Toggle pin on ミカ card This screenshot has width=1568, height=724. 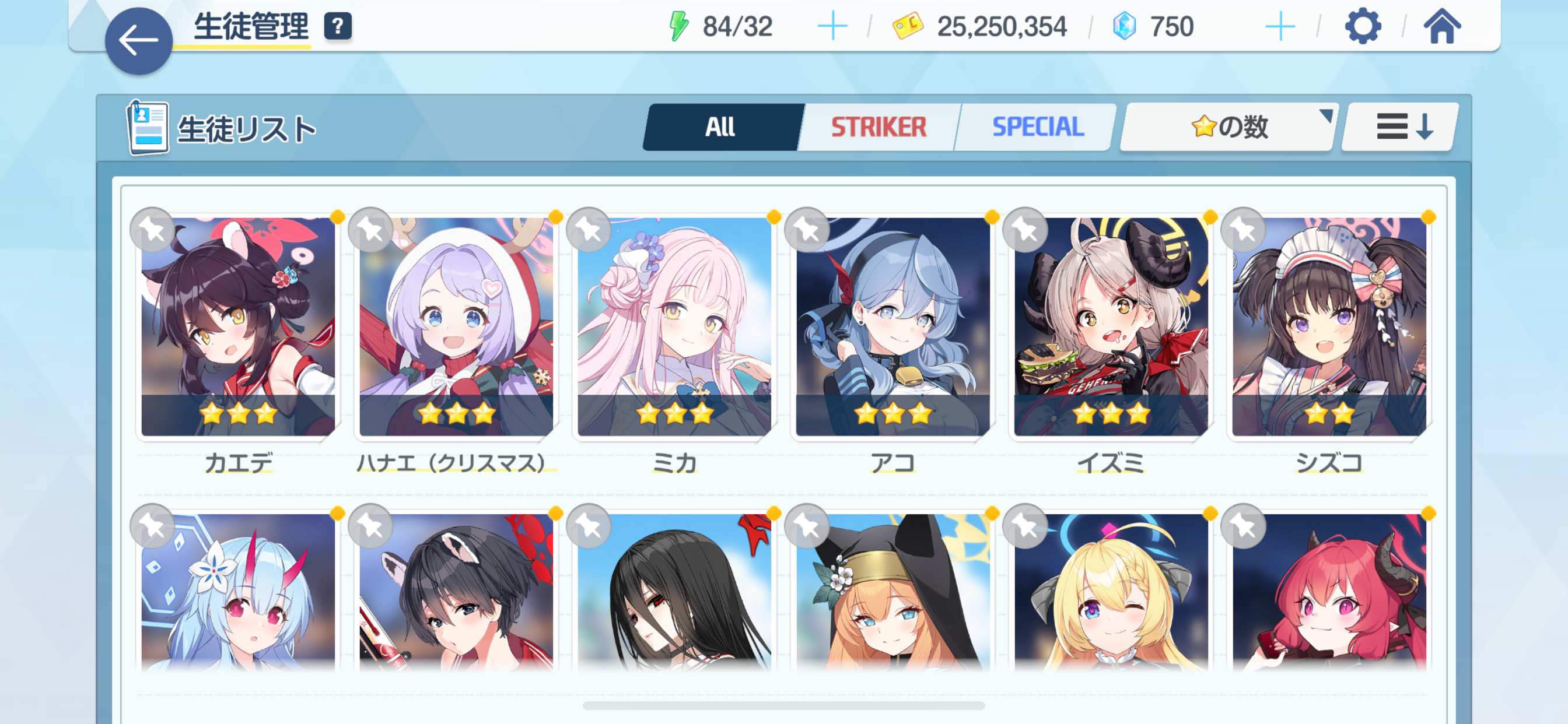click(x=589, y=230)
